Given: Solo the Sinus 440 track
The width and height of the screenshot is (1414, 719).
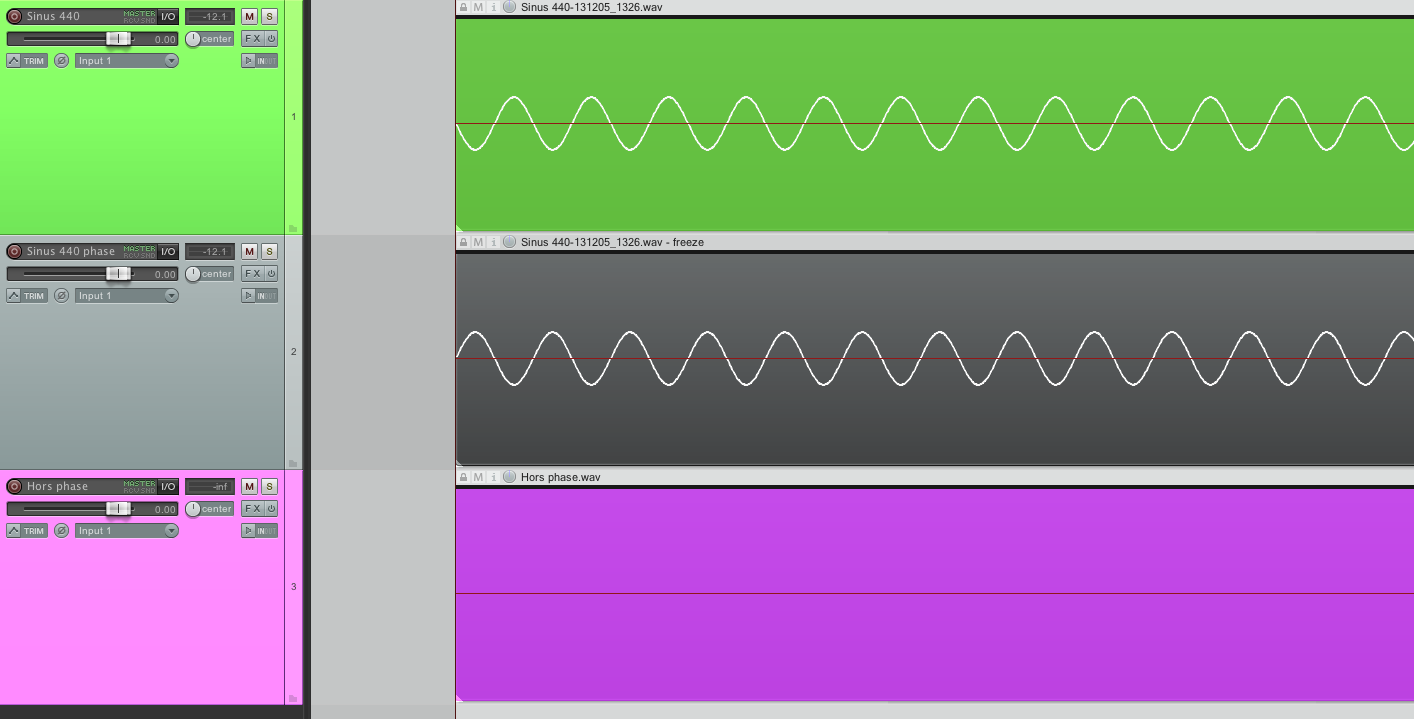Looking at the screenshot, I should (x=269, y=16).
